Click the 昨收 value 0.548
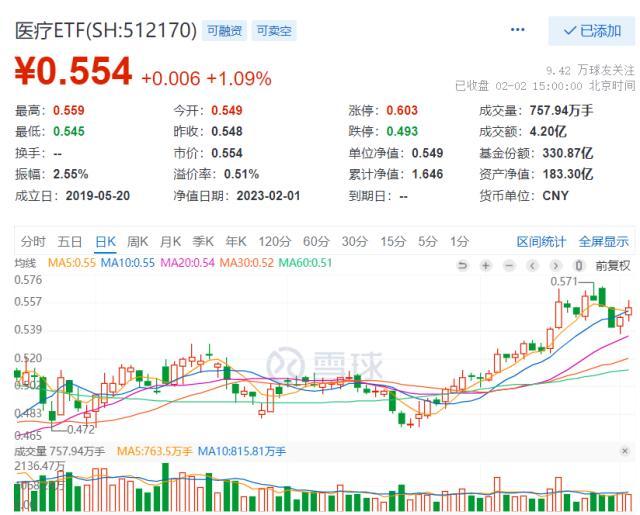640x515 pixels. tap(227, 131)
